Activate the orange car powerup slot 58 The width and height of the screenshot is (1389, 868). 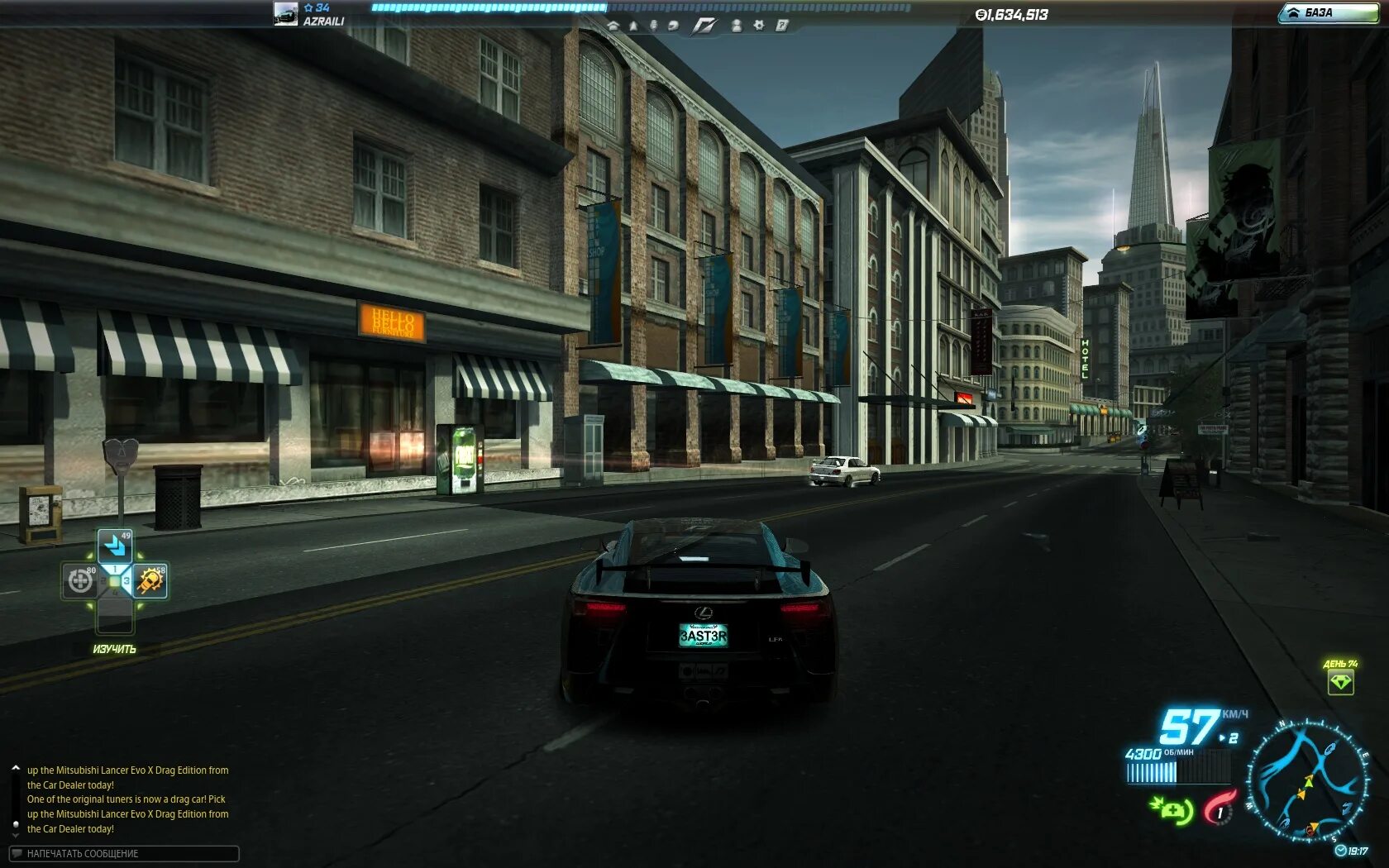pos(150,581)
